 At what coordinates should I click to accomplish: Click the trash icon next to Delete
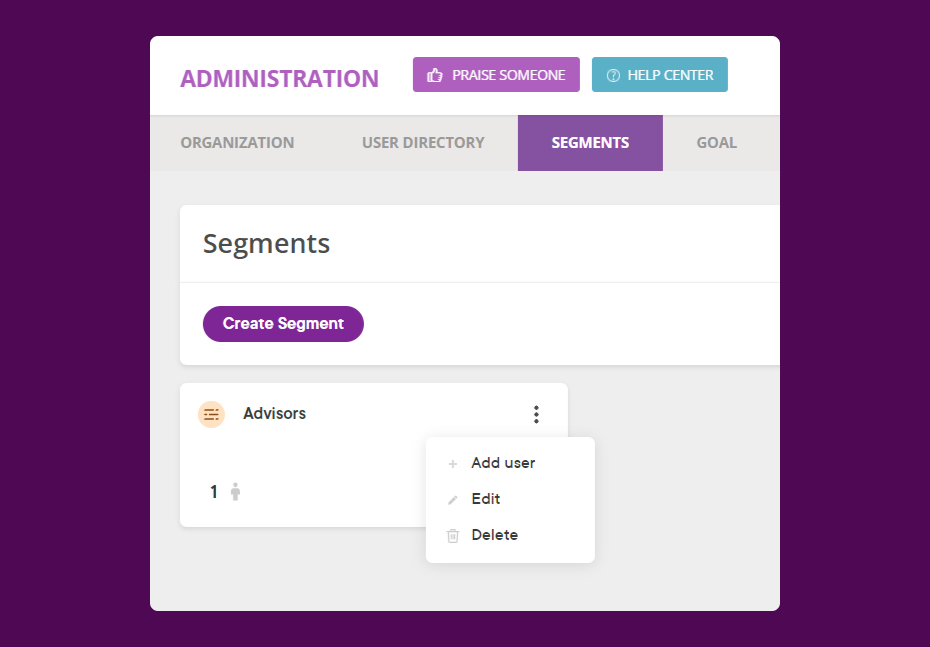453,536
